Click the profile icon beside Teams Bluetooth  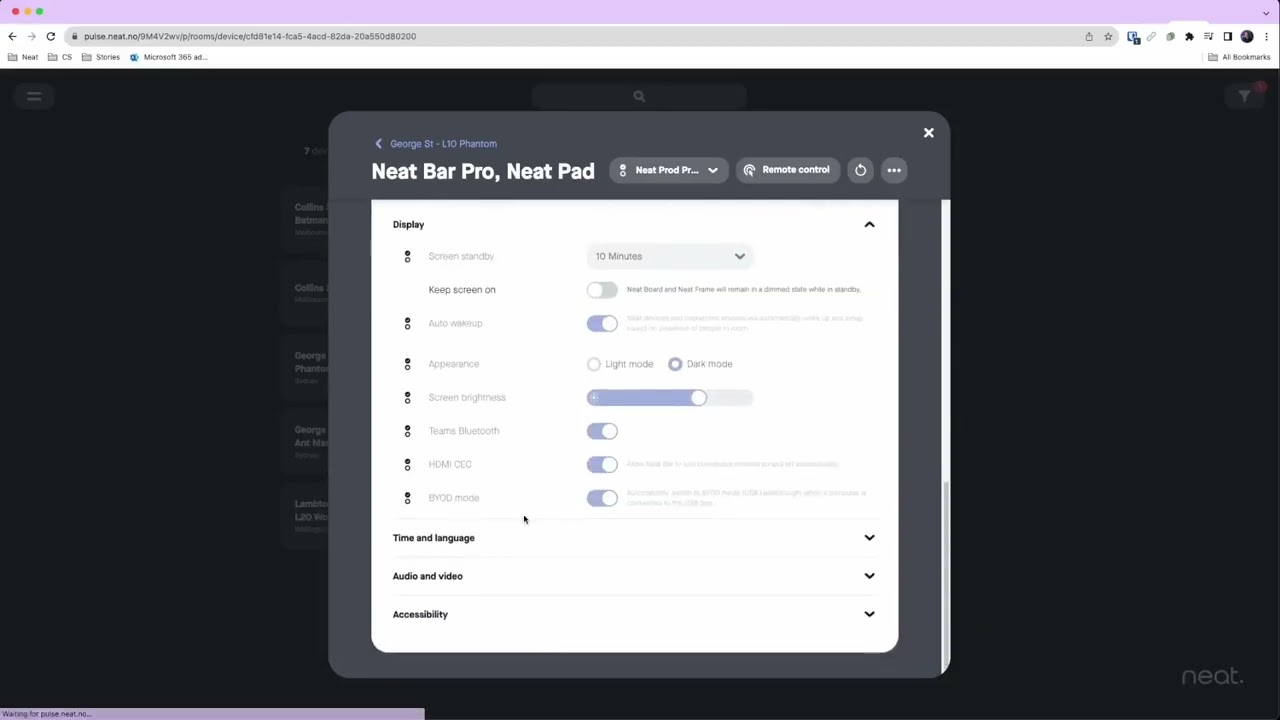click(x=407, y=431)
